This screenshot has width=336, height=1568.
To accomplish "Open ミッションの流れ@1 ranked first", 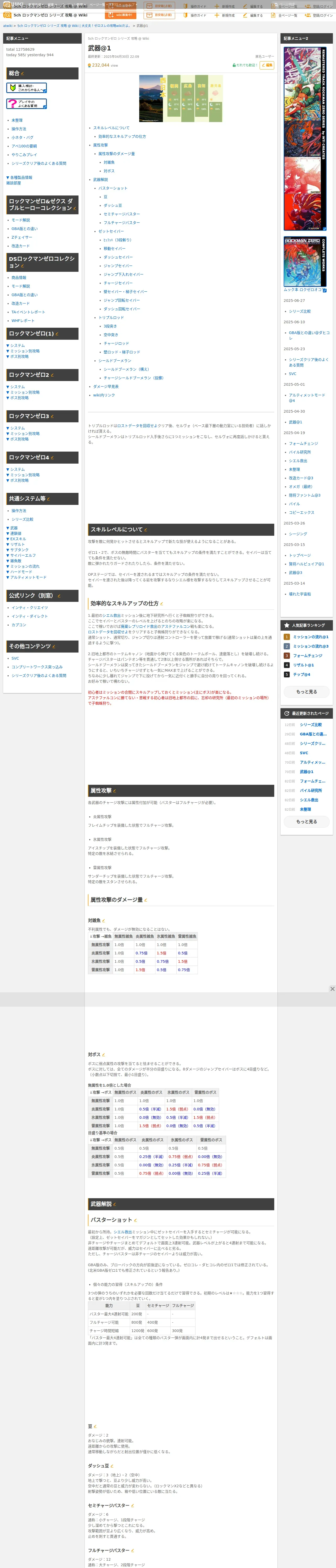I will pyautogui.click(x=310, y=637).
